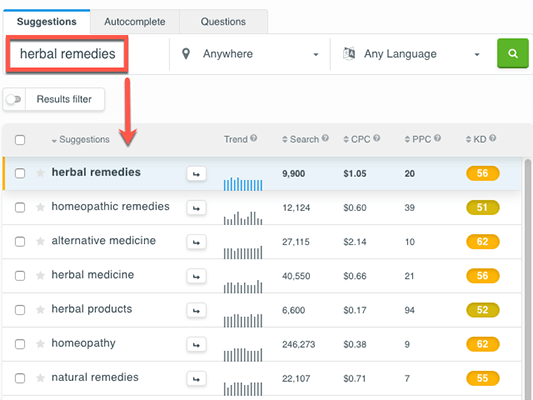Image resolution: width=533 pixels, height=400 pixels.
Task: Click the green search magnifier button
Action: pyautogui.click(x=513, y=53)
